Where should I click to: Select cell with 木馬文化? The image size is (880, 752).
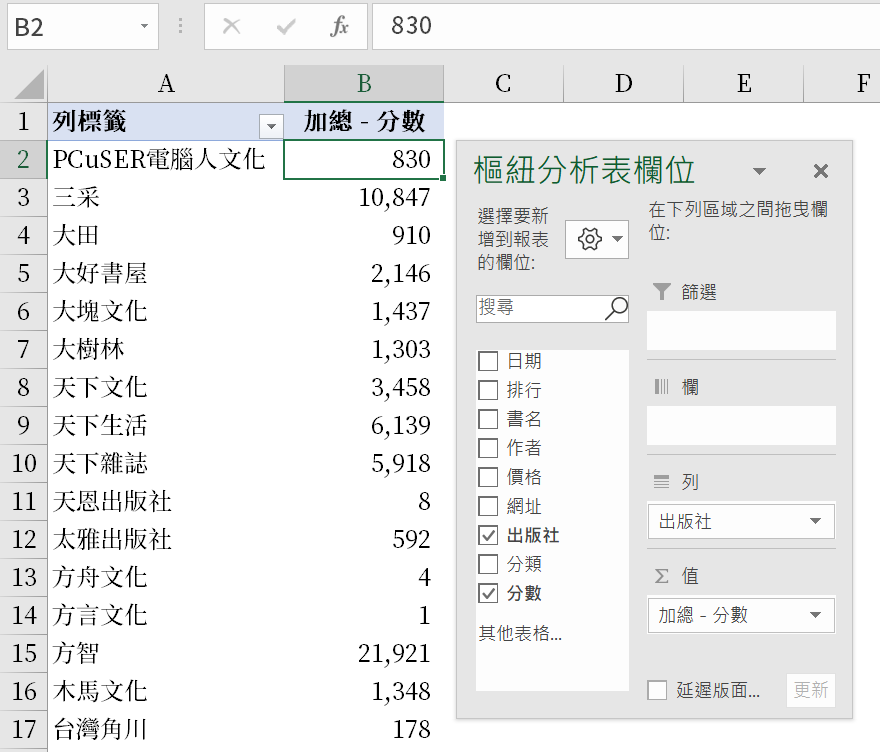click(x=166, y=691)
